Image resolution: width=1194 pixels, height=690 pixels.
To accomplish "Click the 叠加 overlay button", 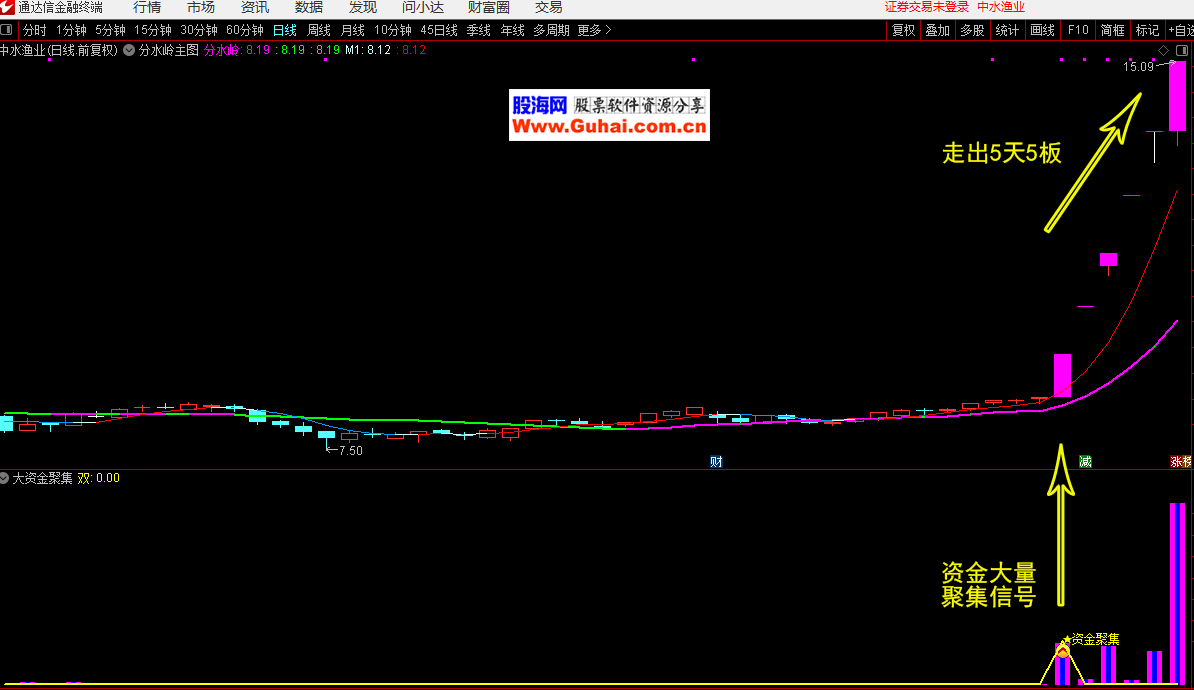I will (938, 31).
